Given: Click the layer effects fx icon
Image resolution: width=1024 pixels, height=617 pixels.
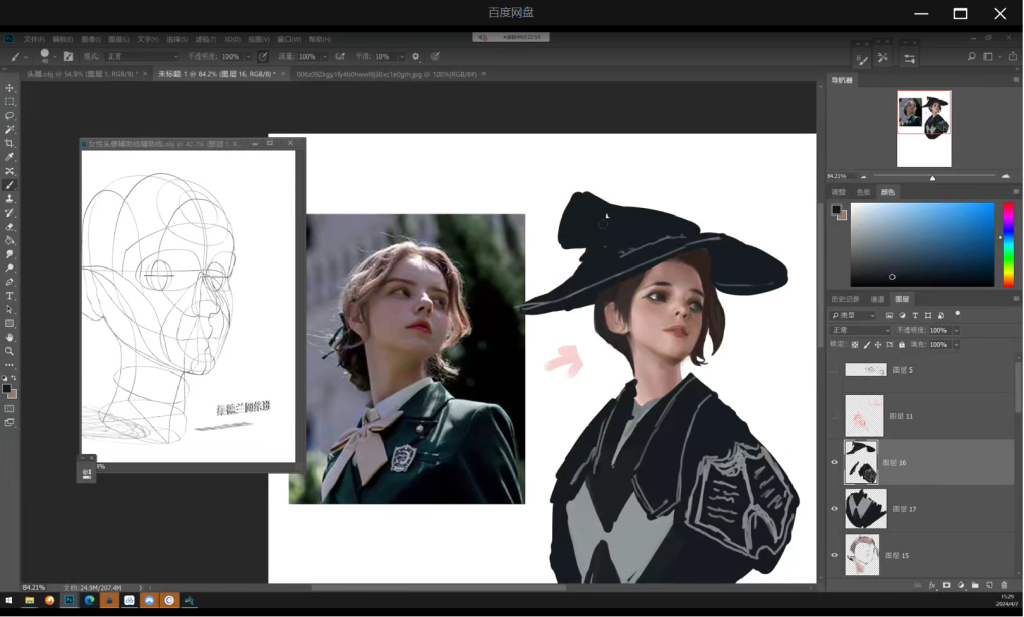Looking at the screenshot, I should click(x=932, y=585).
